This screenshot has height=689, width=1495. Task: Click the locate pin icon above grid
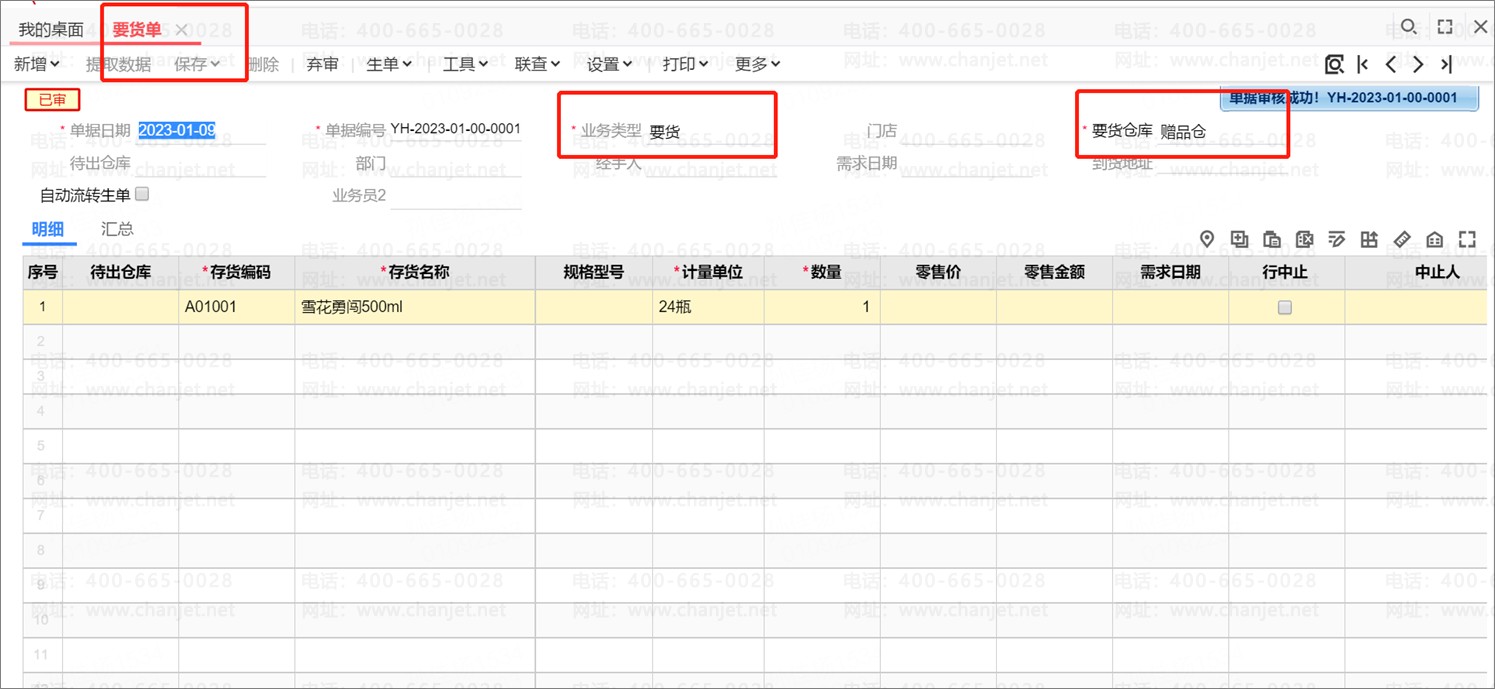[1207, 239]
